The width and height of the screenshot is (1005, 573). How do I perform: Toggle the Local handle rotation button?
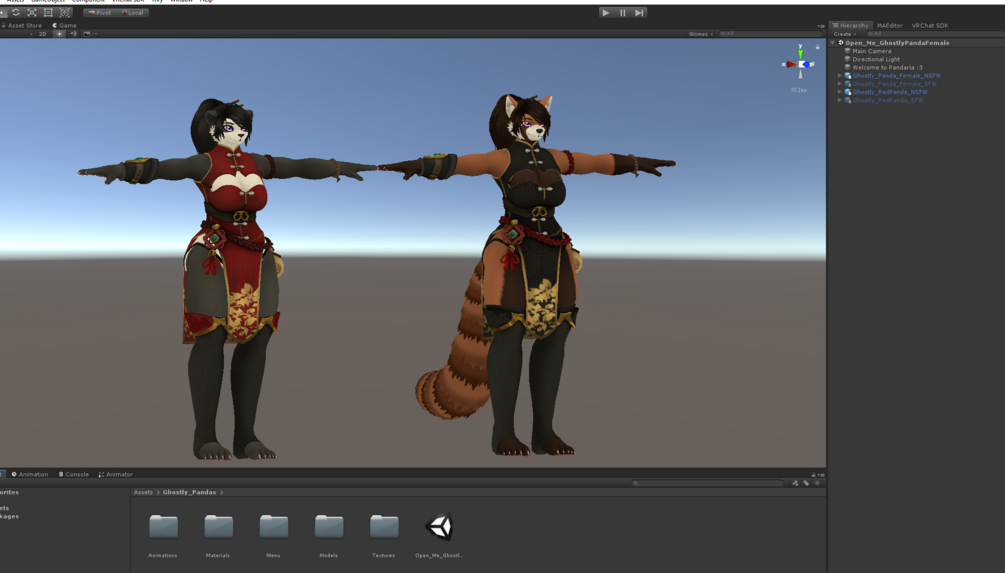coord(133,13)
